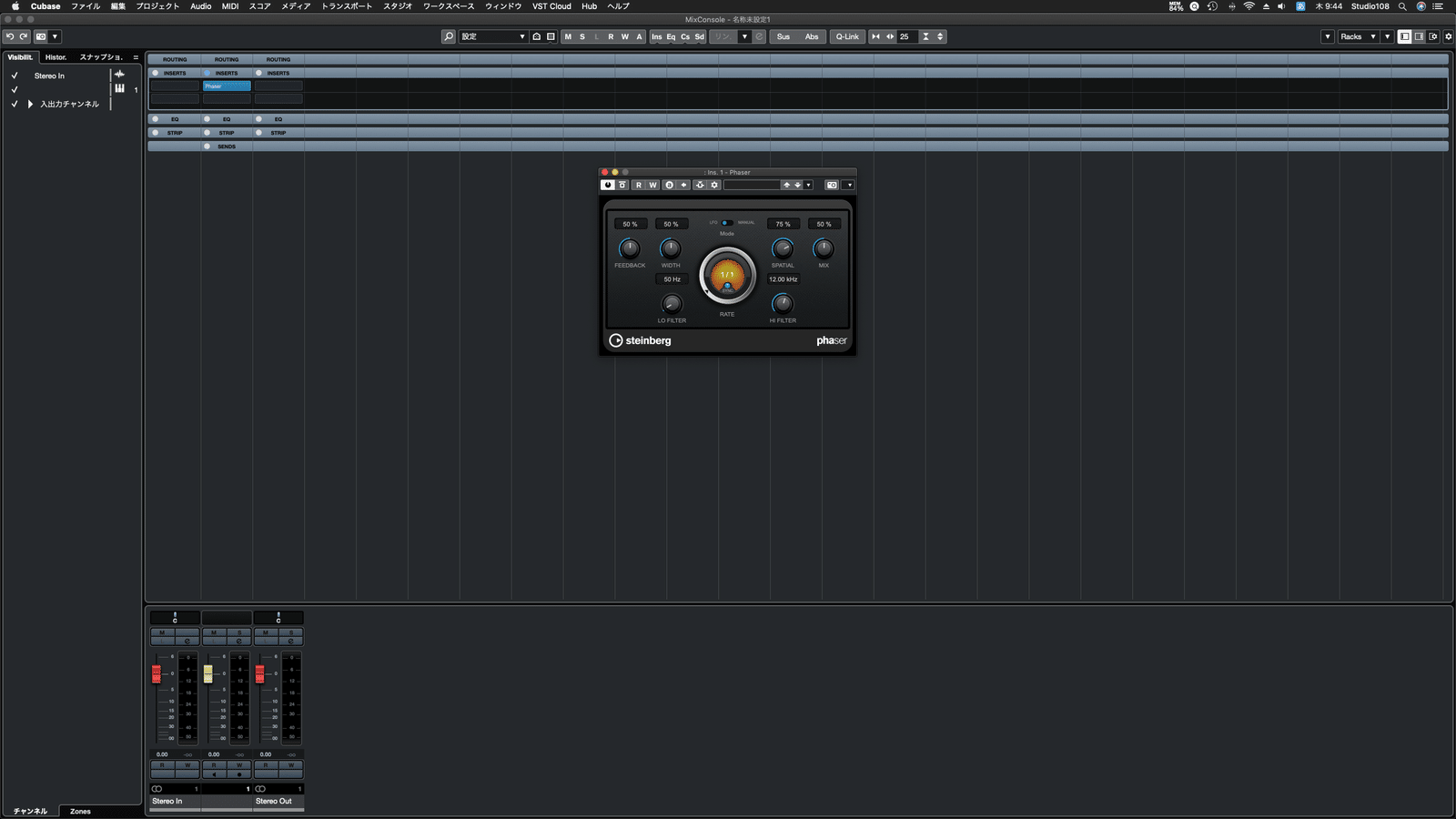Click the Stereo In channel fader
Image resolution: width=1456 pixels, height=819 pixels.
157,673
